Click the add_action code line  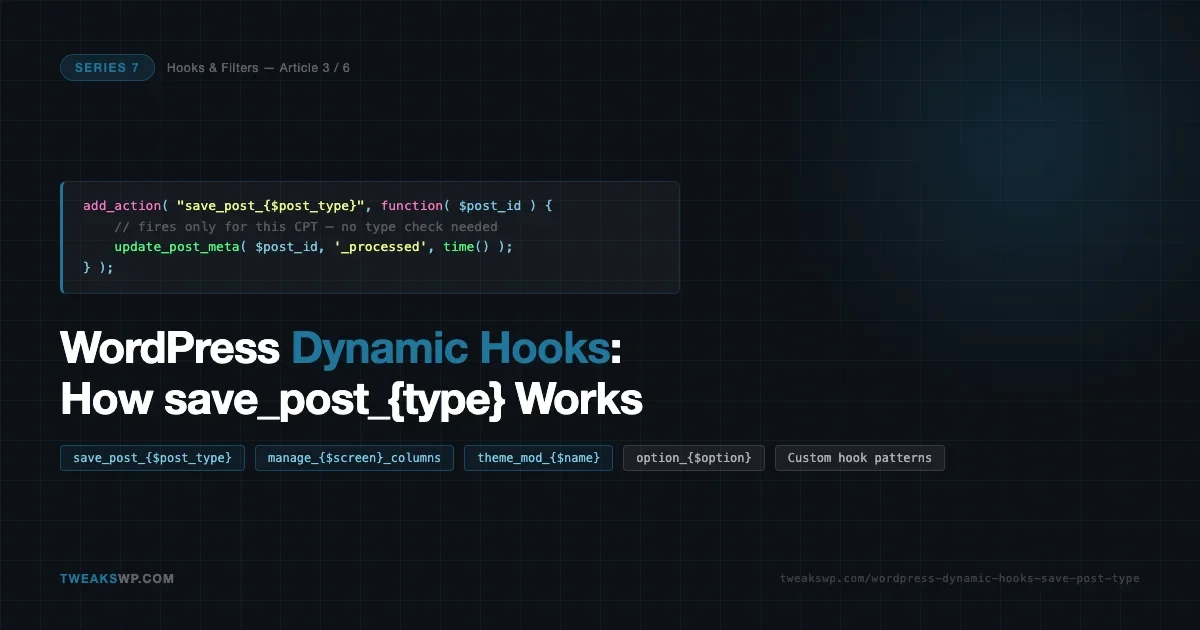[318, 206]
